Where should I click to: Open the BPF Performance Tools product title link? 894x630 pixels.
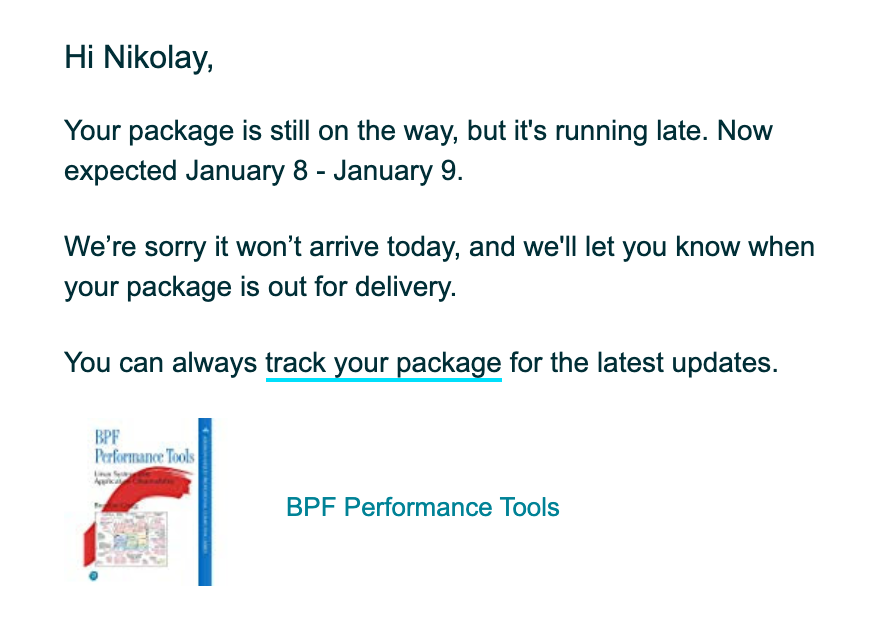click(x=422, y=507)
